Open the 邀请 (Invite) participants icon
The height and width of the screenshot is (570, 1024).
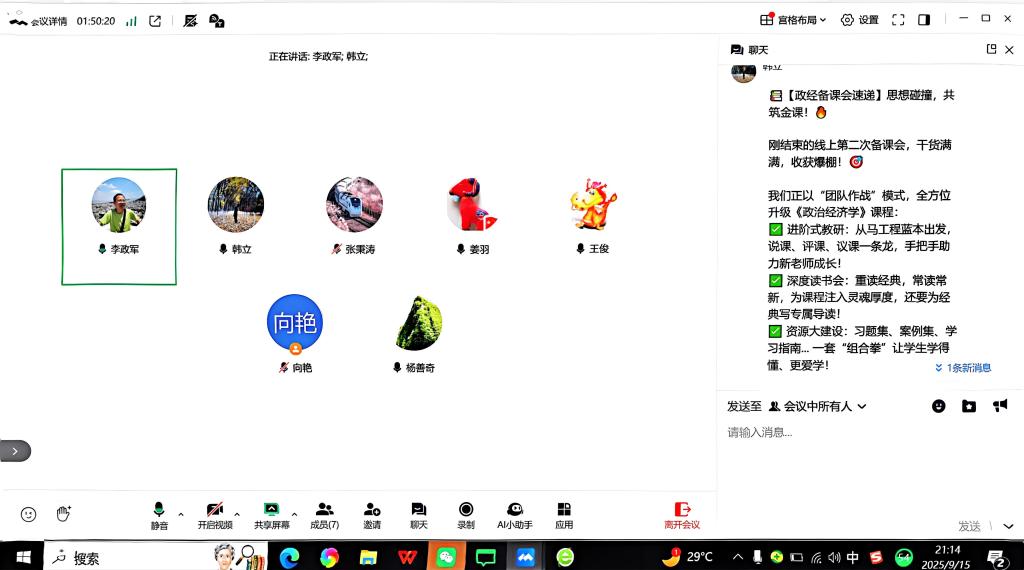click(372, 515)
